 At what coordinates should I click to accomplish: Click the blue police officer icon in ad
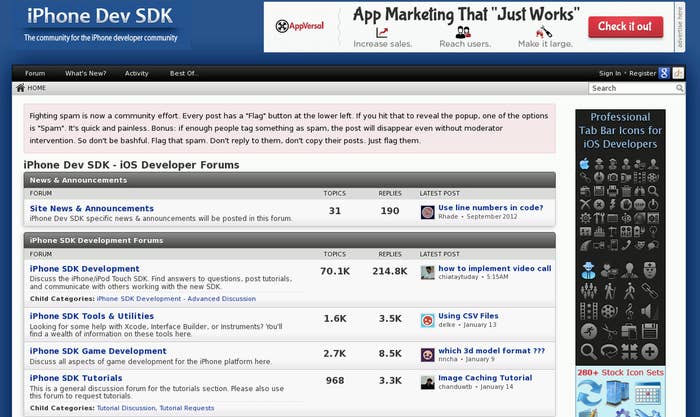coord(588,271)
